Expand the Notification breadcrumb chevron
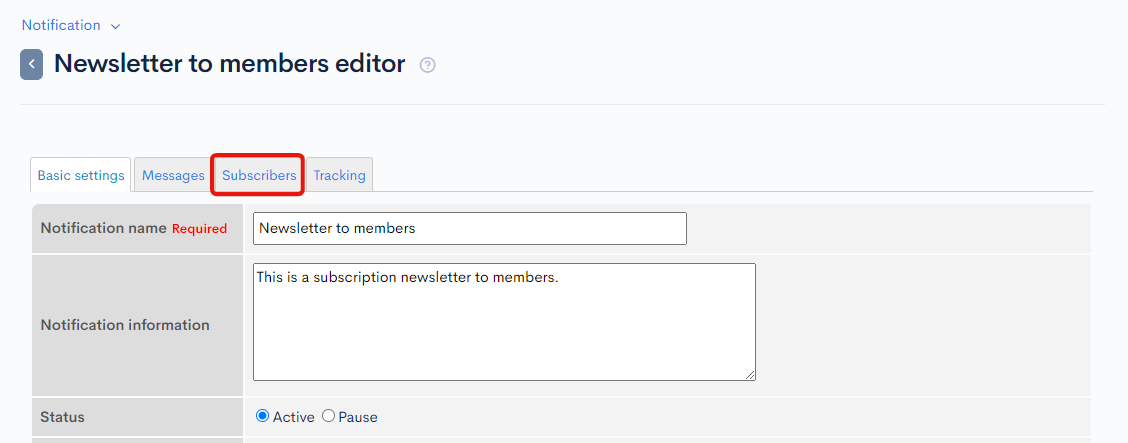The image size is (1128, 443). 115,27
